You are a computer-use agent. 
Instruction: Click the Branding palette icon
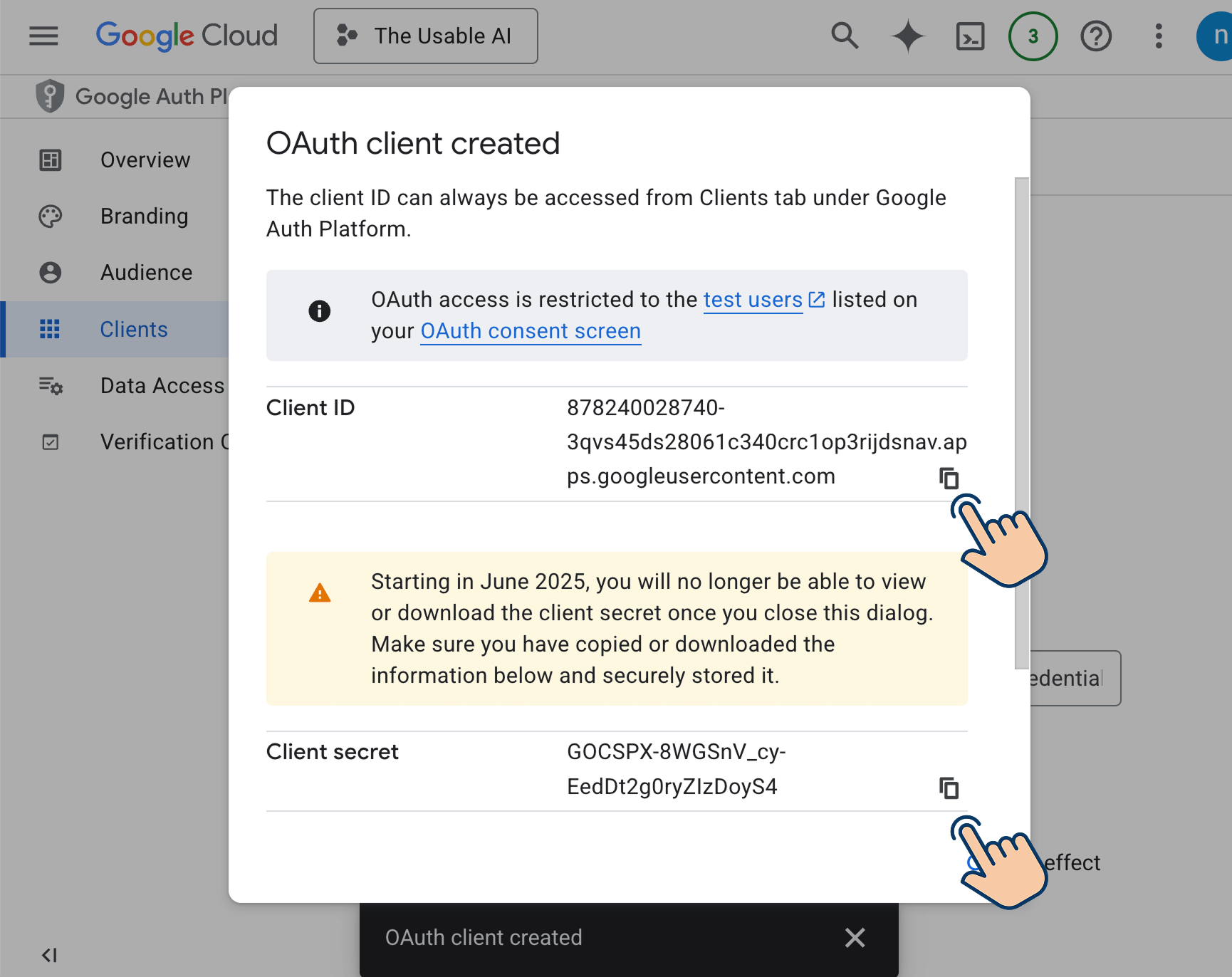click(50, 216)
